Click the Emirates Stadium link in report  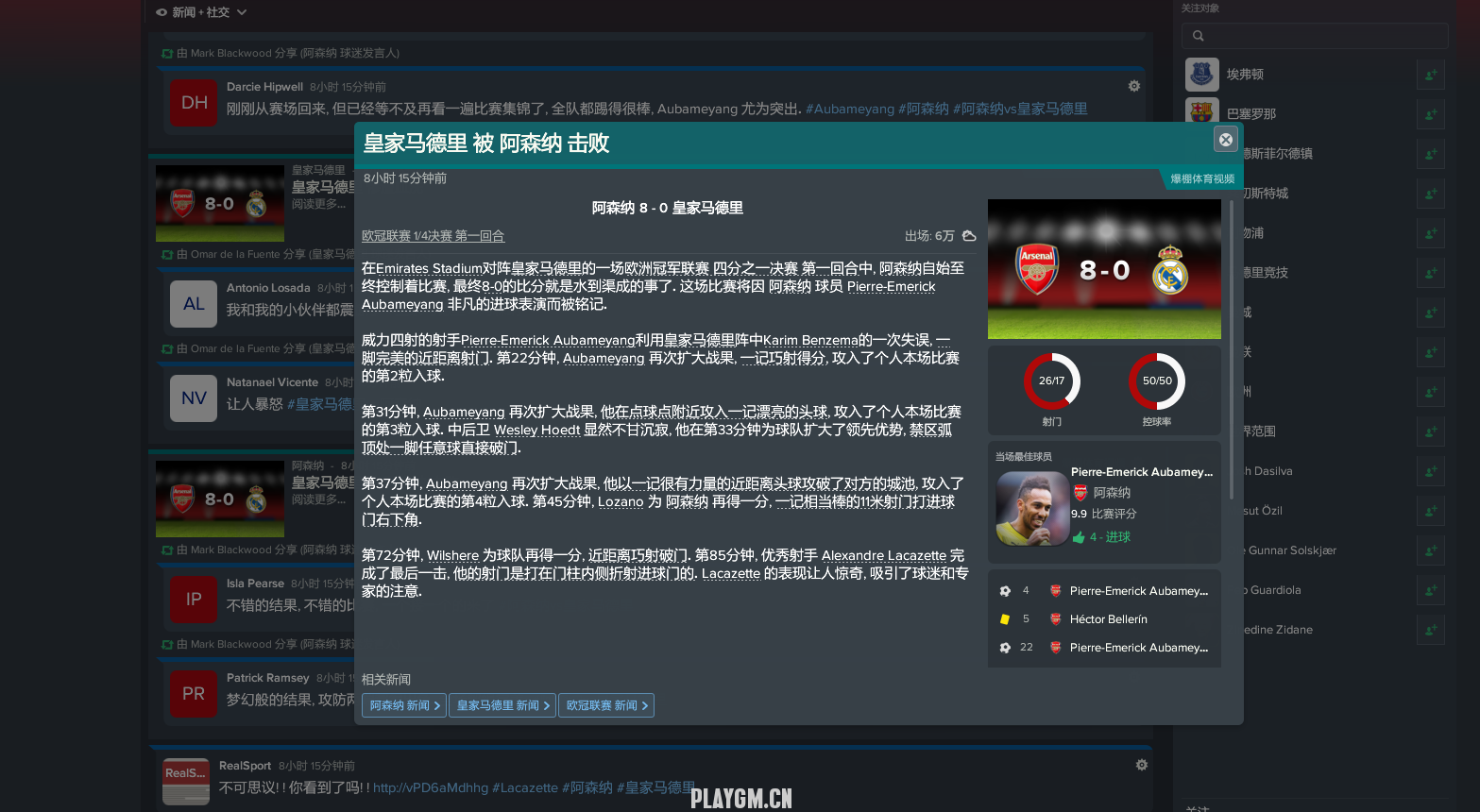click(x=429, y=268)
